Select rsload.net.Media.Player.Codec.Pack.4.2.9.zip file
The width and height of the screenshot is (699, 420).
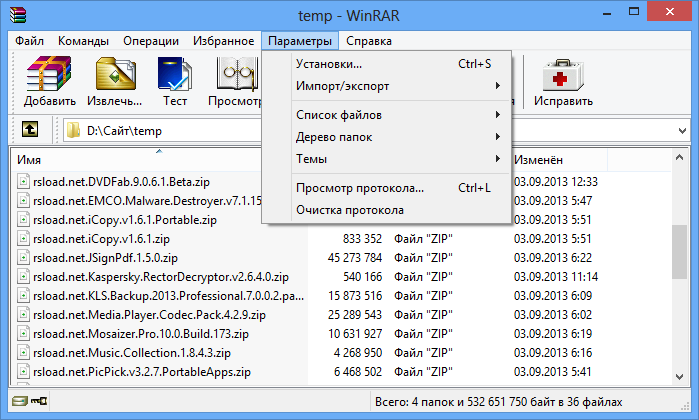(x=149, y=315)
